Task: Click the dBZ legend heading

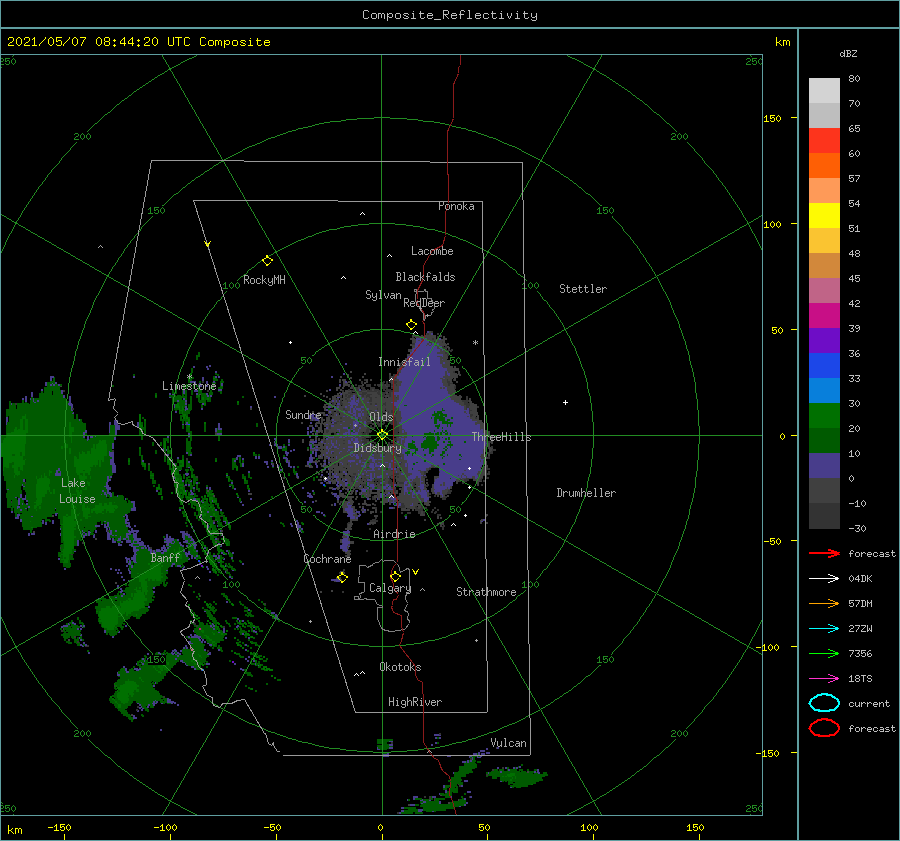Action: (848, 53)
